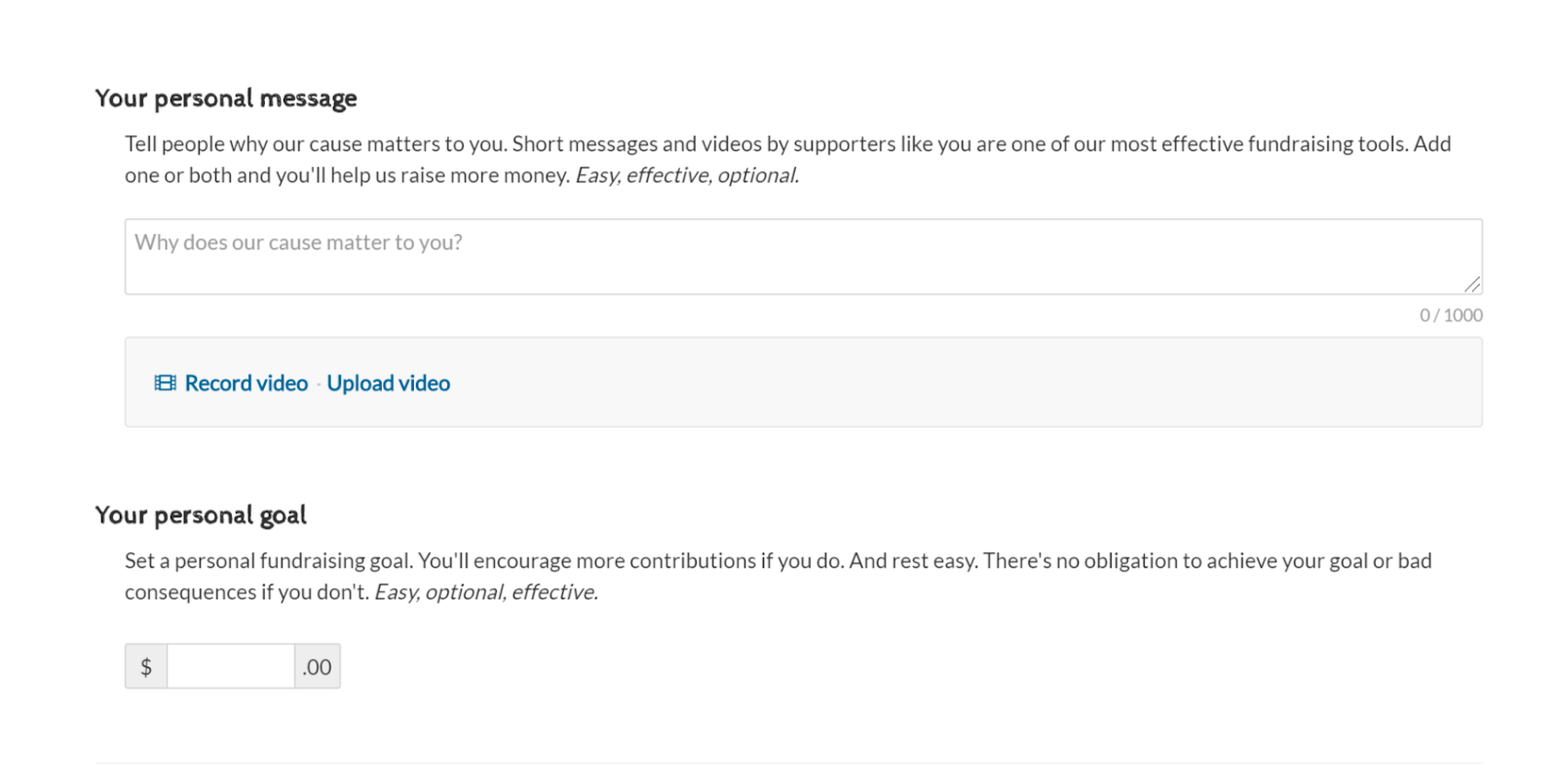The image size is (1559, 784).
Task: Click the 'Easy, effective, optional.' italic text
Action: pos(686,175)
